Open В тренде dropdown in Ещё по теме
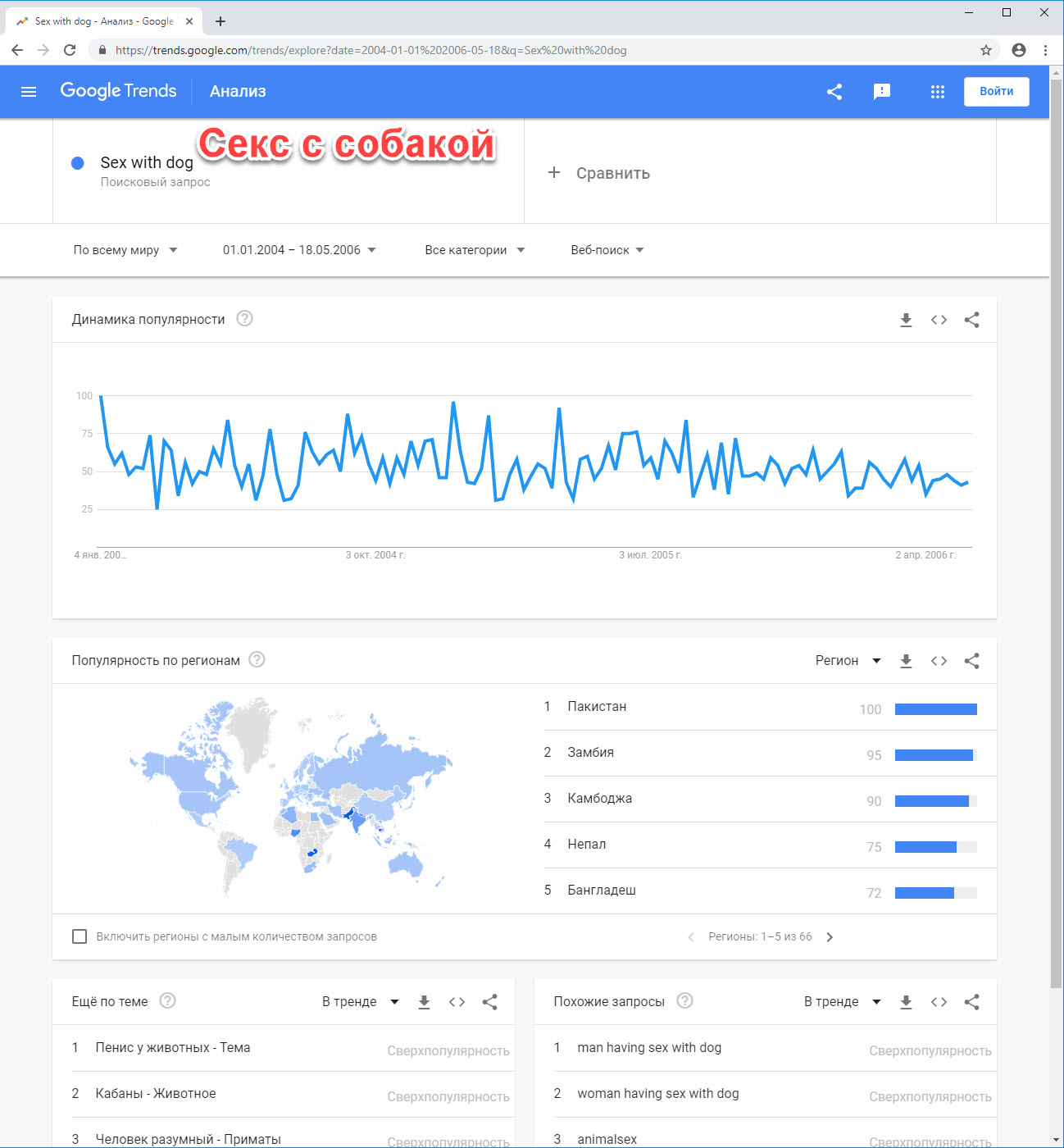The image size is (1064, 1148). coord(360,1002)
